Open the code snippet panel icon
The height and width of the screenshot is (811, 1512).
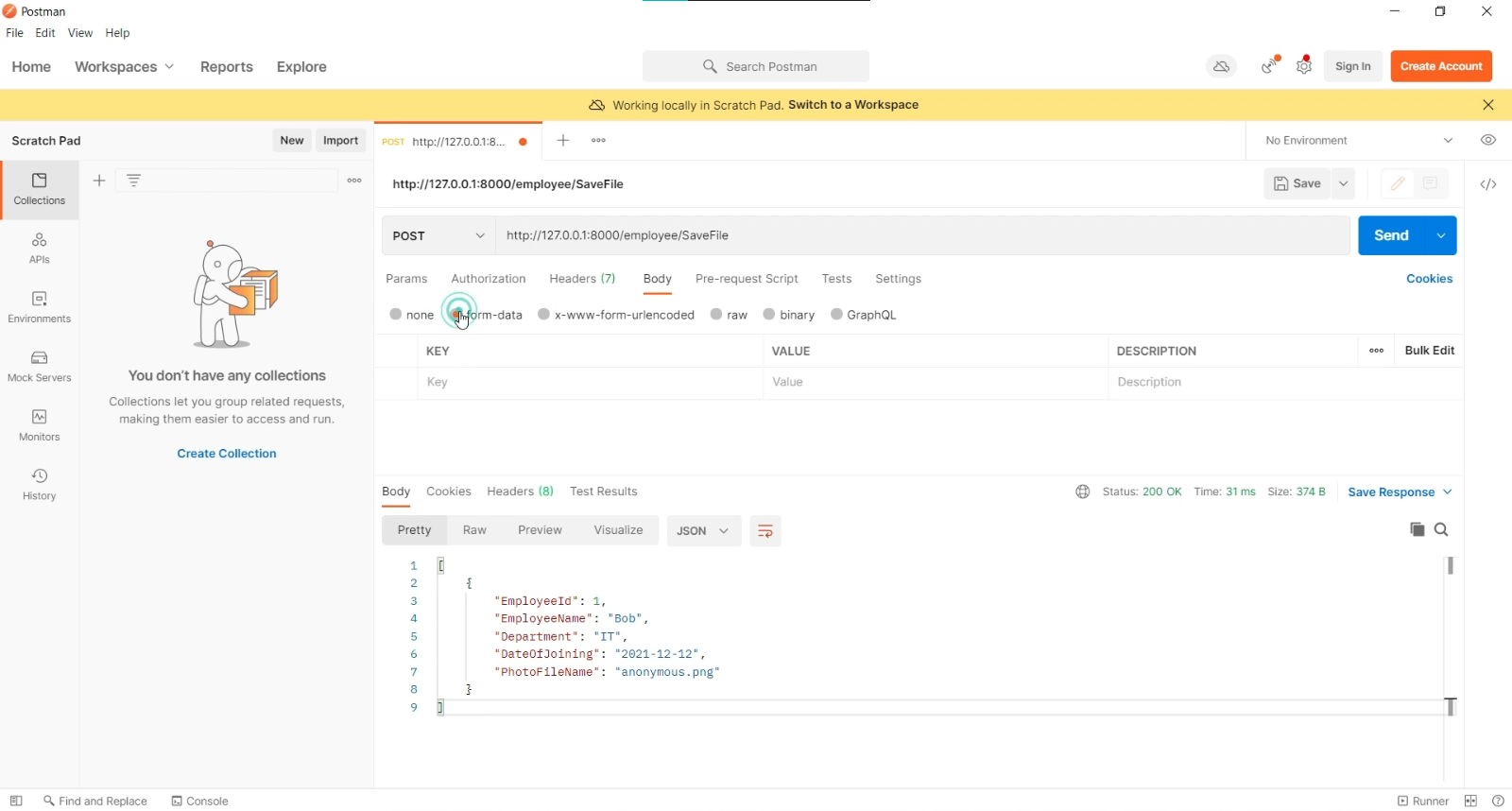point(1488,185)
